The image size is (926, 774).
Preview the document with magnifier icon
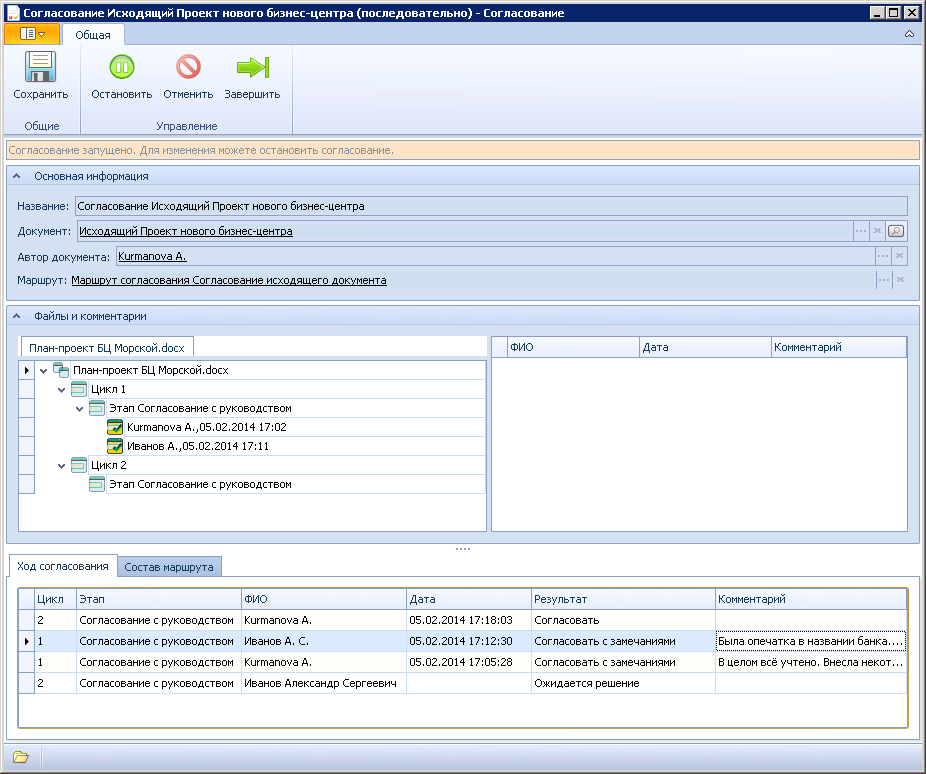[x=896, y=231]
